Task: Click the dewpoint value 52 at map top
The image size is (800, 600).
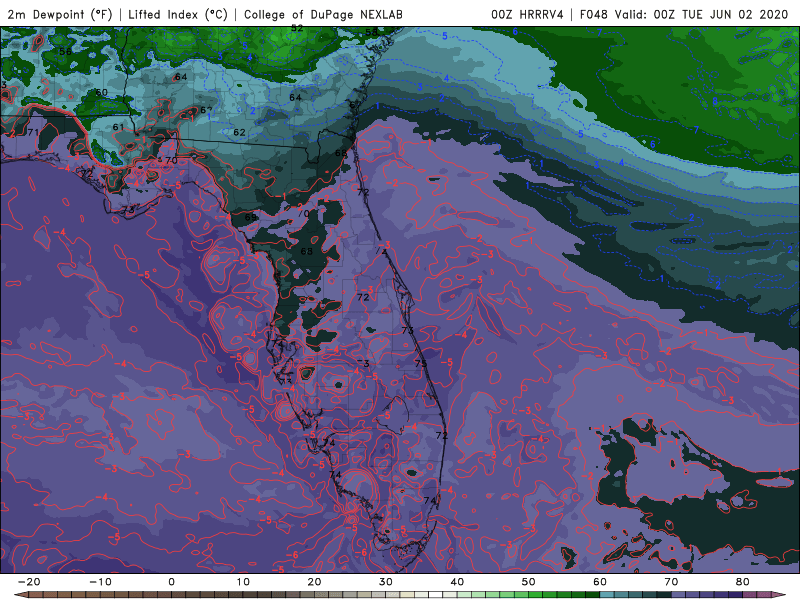Action: [x=297, y=29]
